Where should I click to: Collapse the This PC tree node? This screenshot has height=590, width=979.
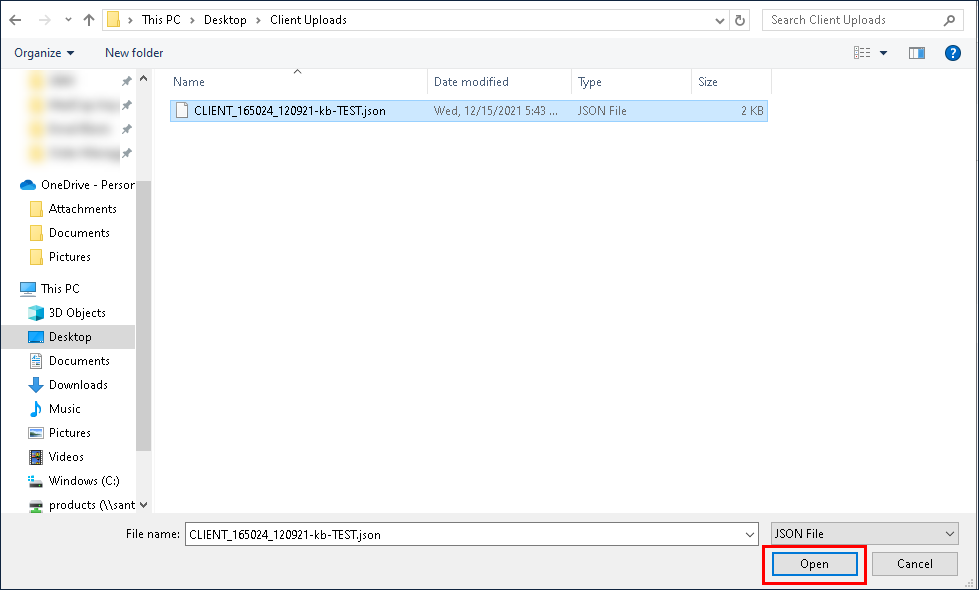click(10, 289)
